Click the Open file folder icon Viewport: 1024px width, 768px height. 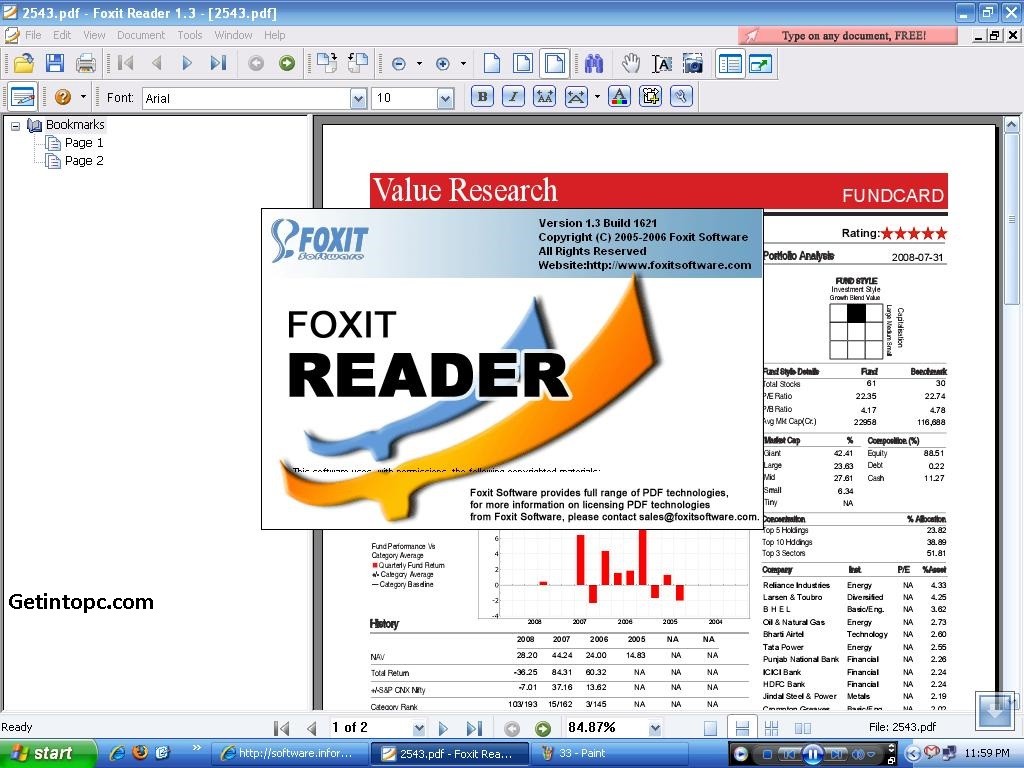tap(24, 63)
